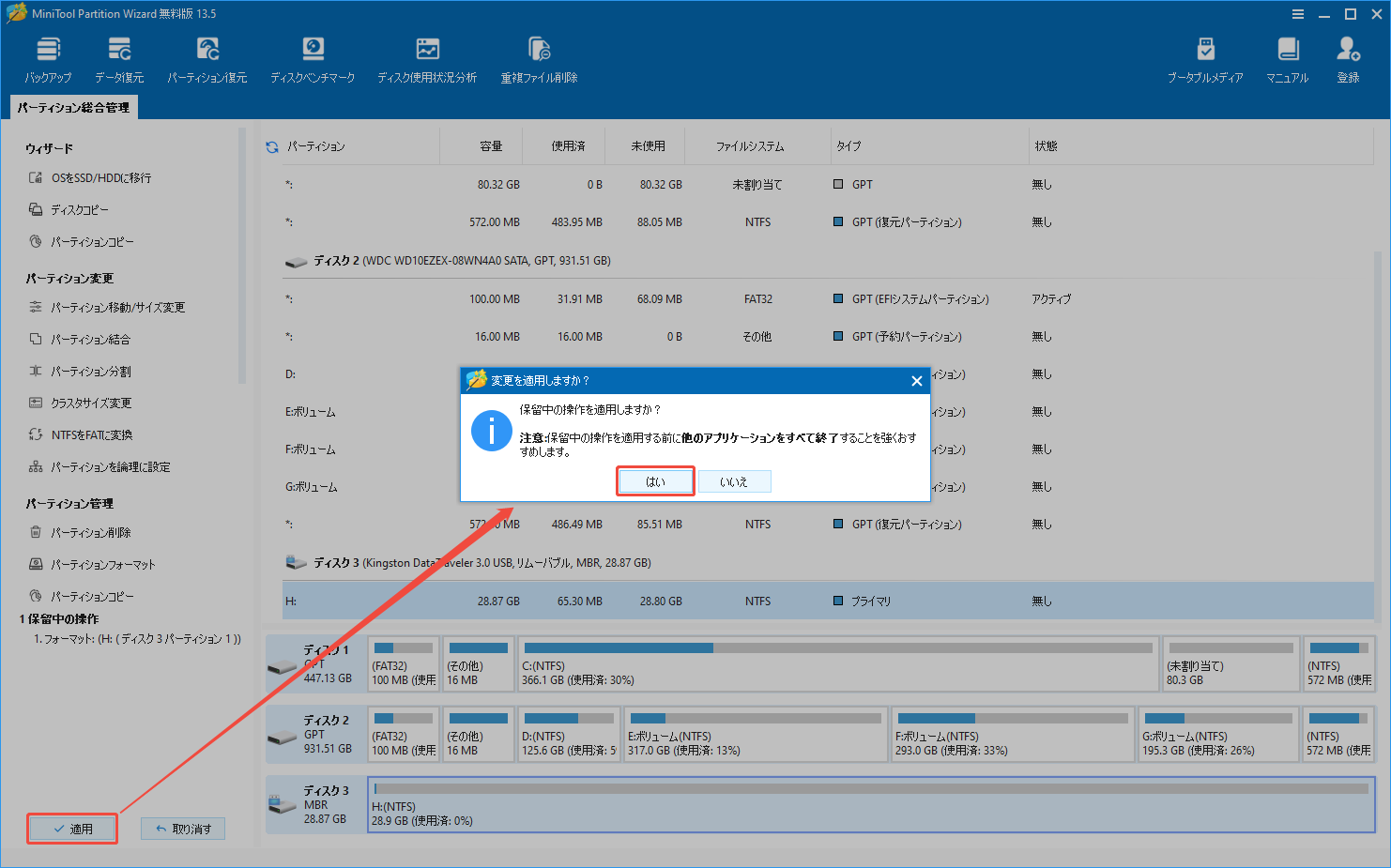The width and height of the screenshot is (1391, 868).
Task: Open the hamburger menu at top right
Action: point(1298,13)
